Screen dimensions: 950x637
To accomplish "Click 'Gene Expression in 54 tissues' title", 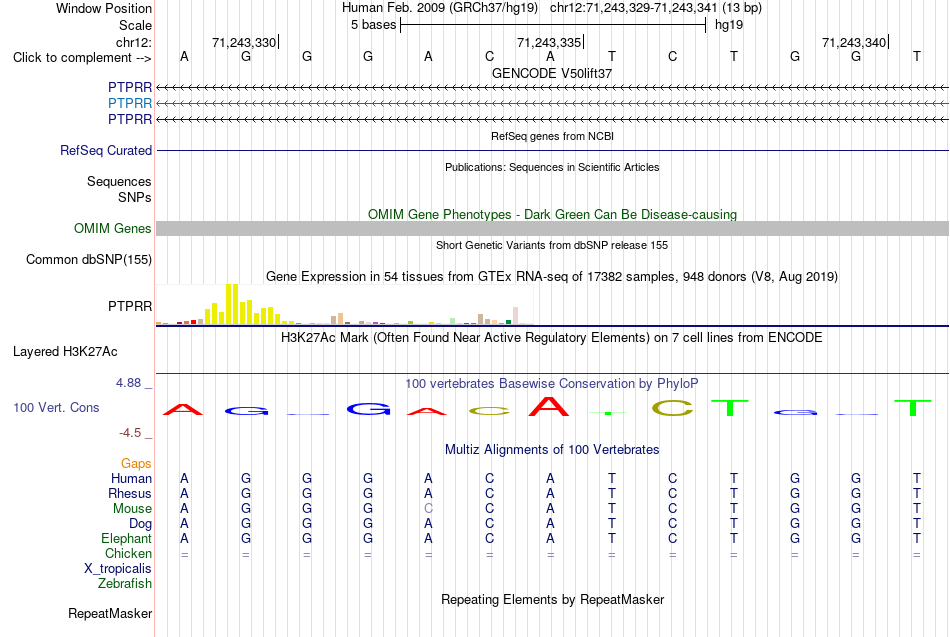I will 552,277.
